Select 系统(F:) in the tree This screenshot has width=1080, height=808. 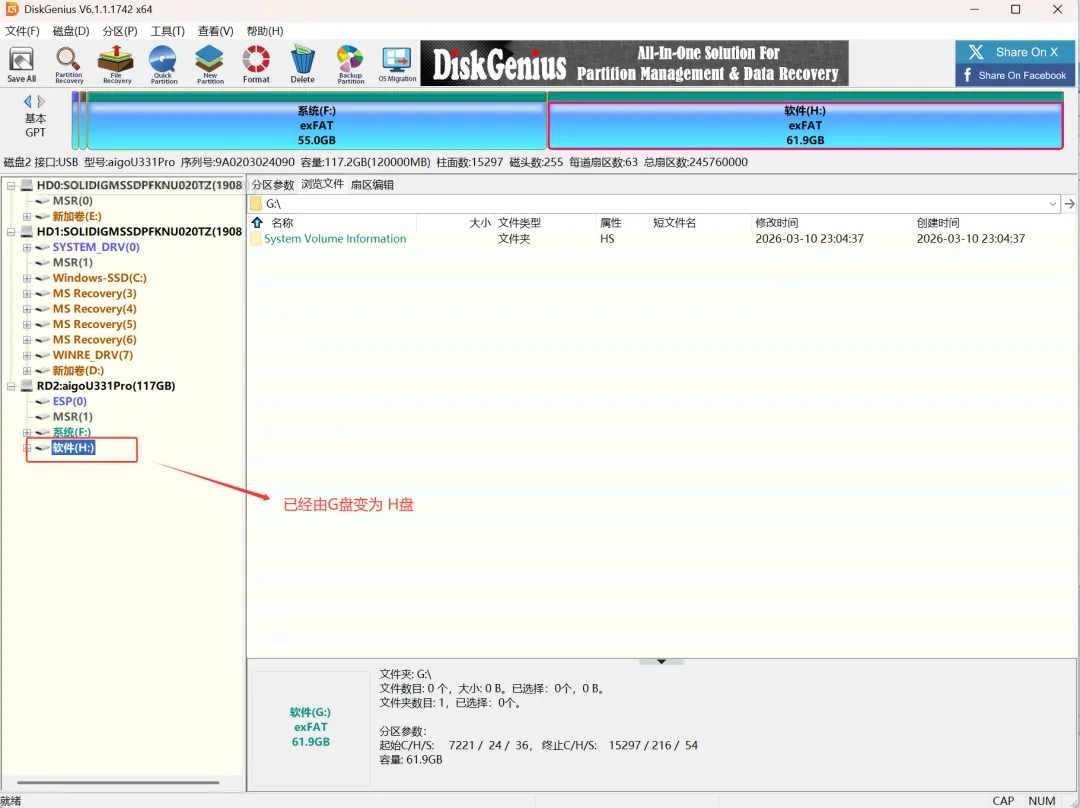click(72, 433)
